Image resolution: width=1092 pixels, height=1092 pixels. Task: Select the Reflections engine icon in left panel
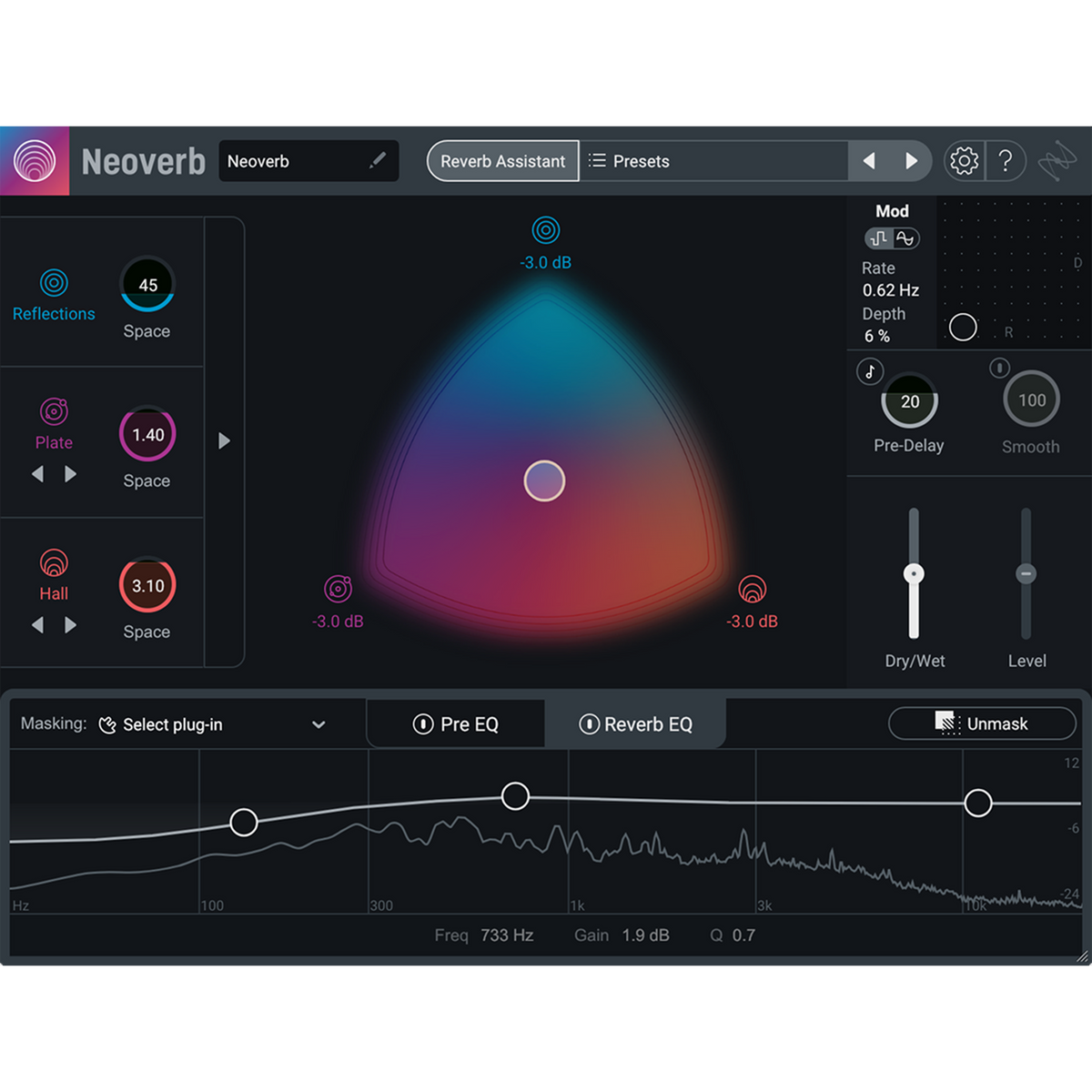click(x=54, y=283)
